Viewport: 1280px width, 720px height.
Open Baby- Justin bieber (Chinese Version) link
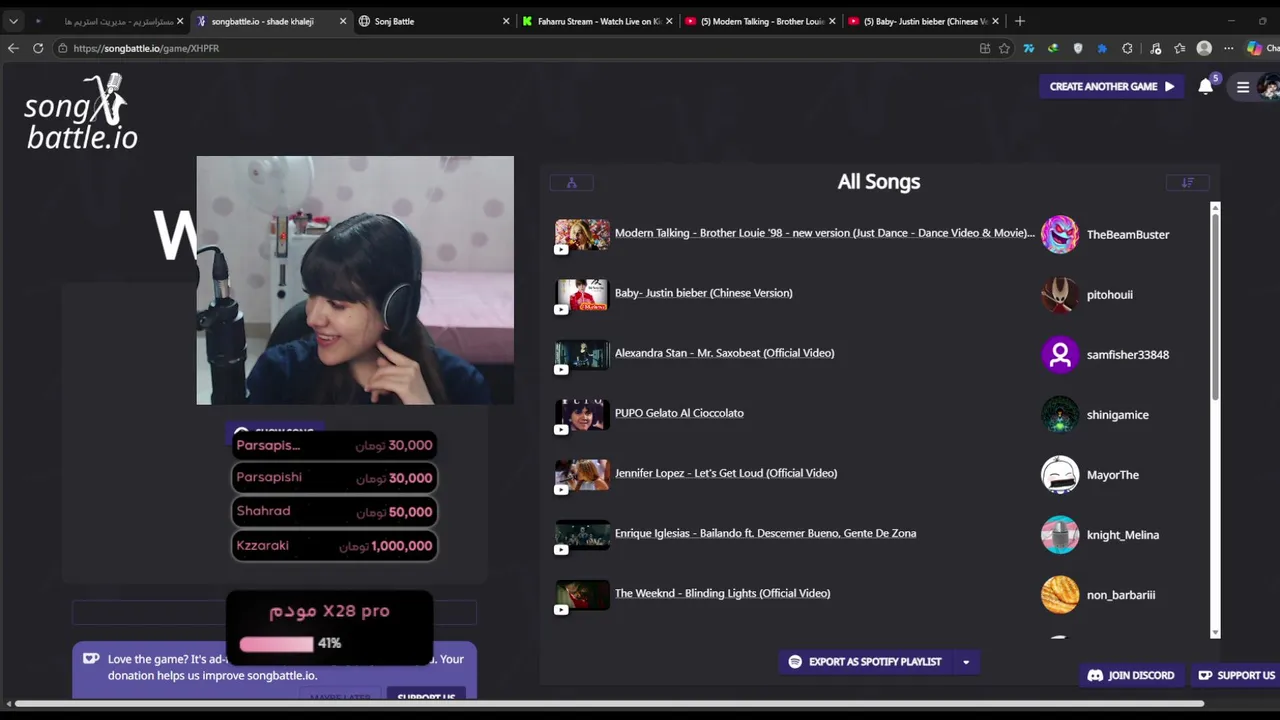click(x=703, y=293)
